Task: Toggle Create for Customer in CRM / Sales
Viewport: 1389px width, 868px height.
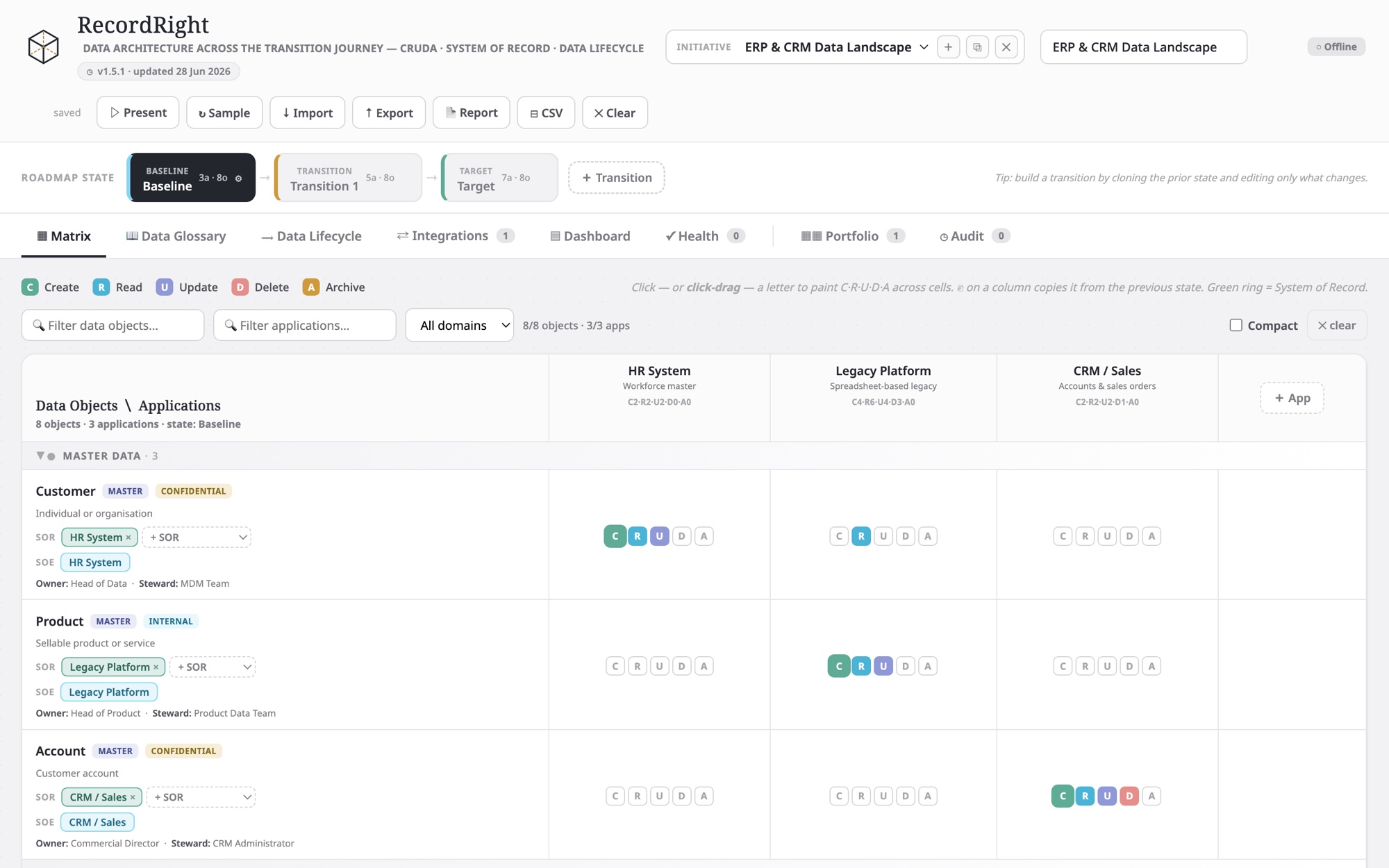Action: (1063, 536)
